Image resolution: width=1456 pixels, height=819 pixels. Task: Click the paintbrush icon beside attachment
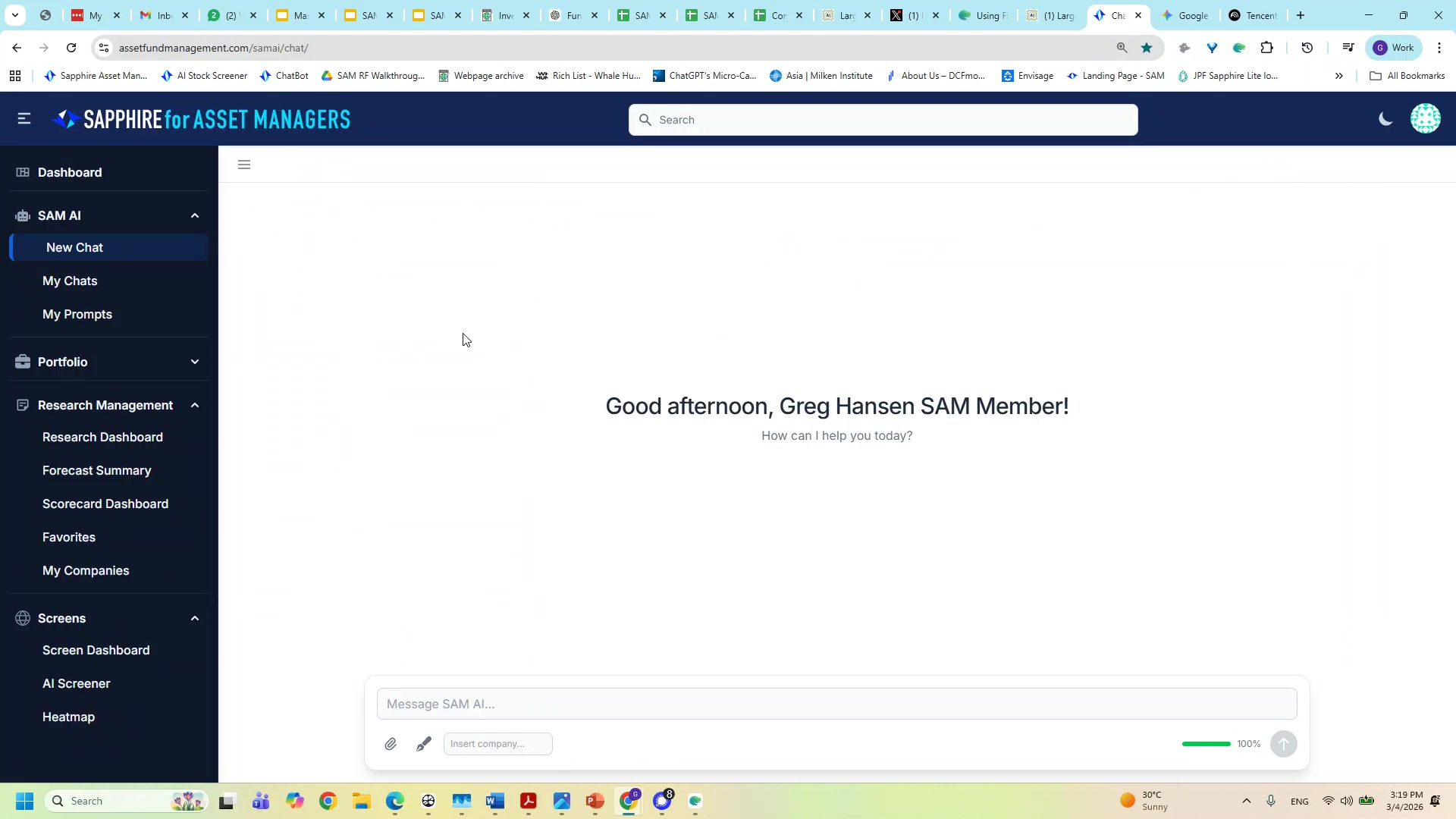[x=423, y=744]
